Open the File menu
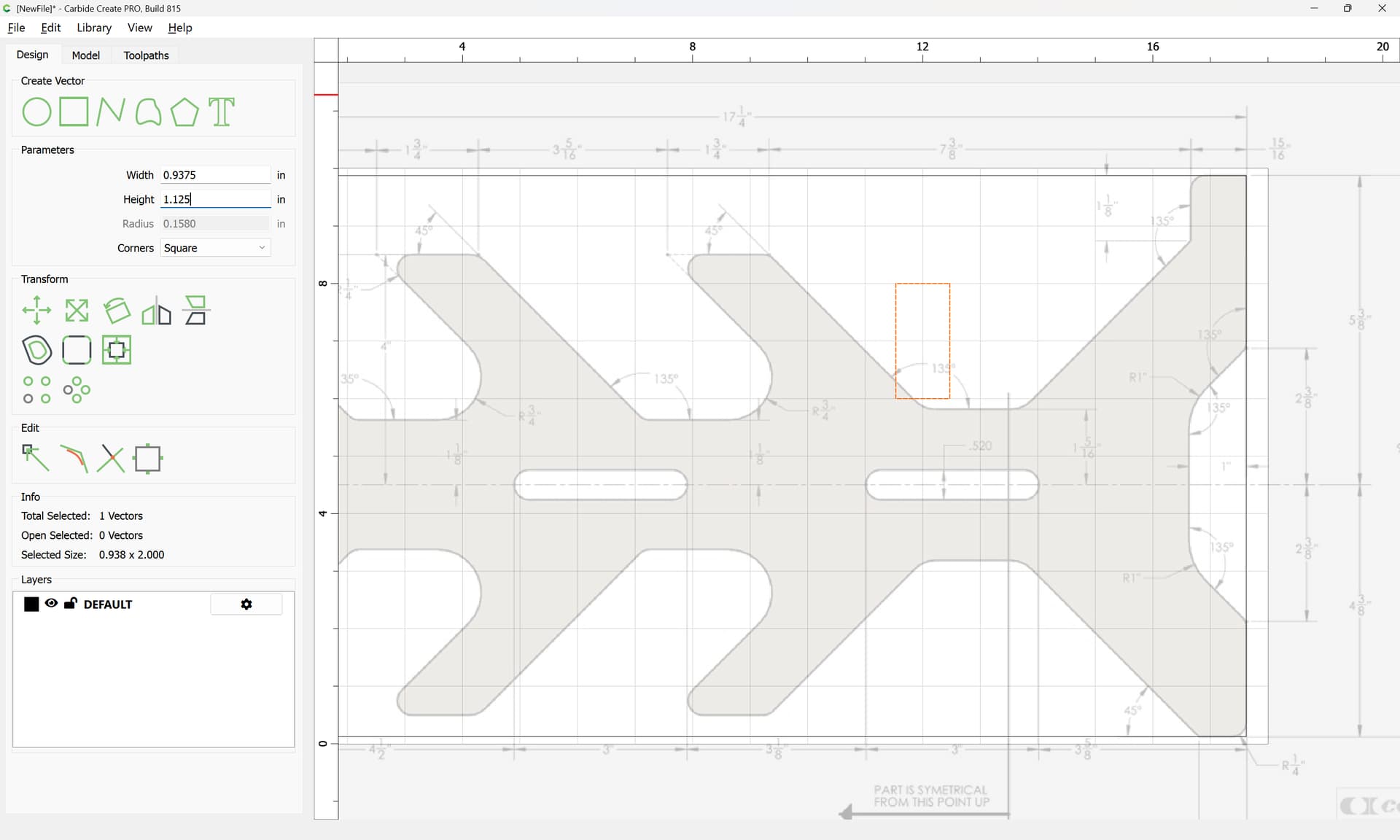Image resolution: width=1400 pixels, height=840 pixels. (x=16, y=28)
